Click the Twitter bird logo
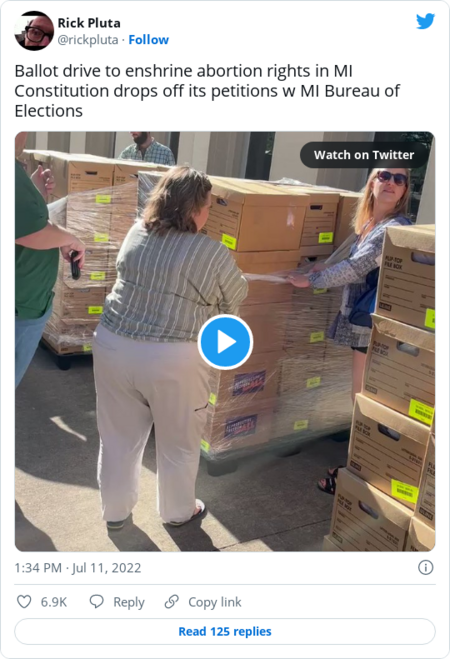This screenshot has height=659, width=450. [x=425, y=21]
